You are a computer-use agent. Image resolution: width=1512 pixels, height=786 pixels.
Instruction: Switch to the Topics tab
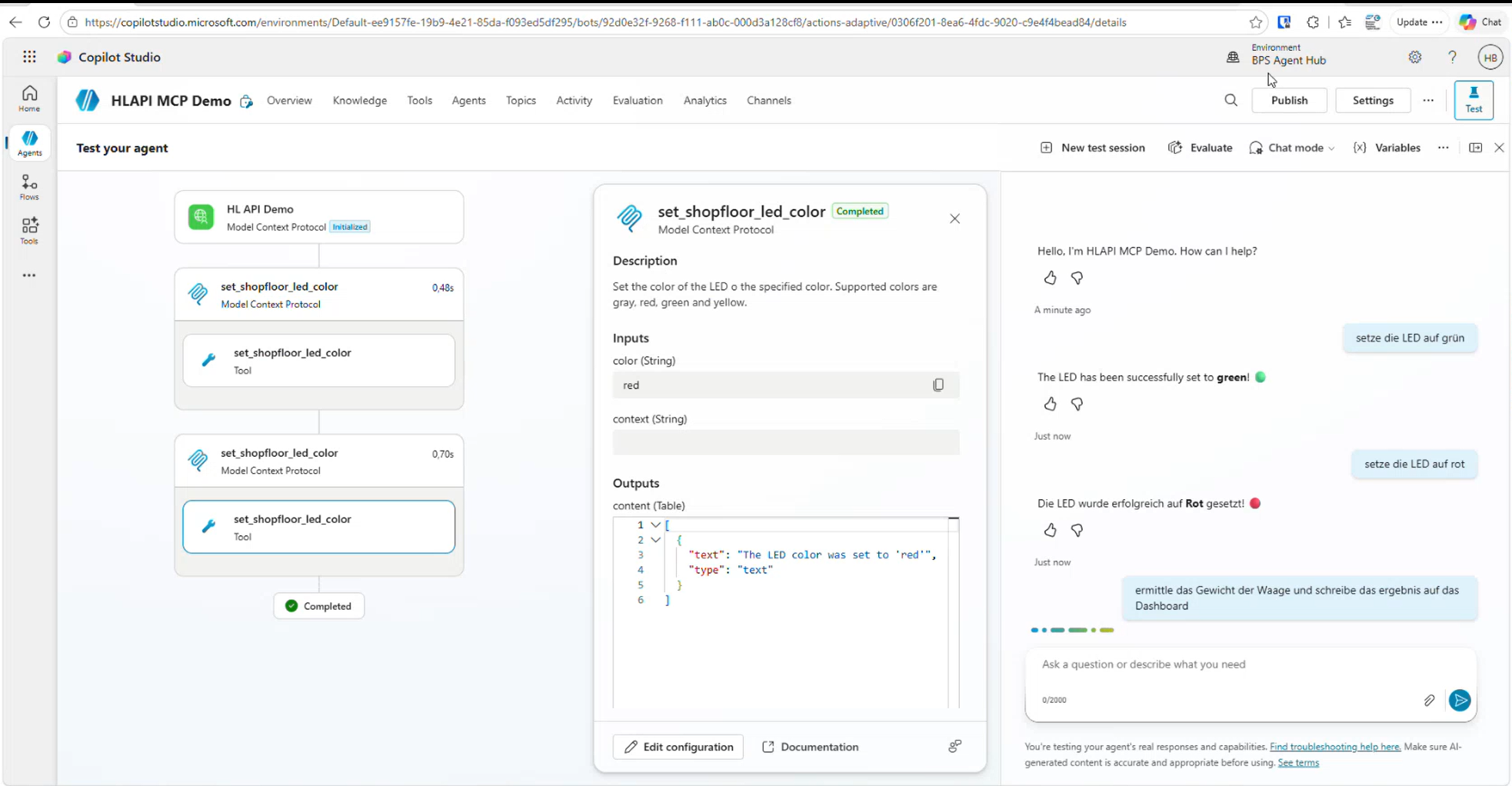(521, 100)
